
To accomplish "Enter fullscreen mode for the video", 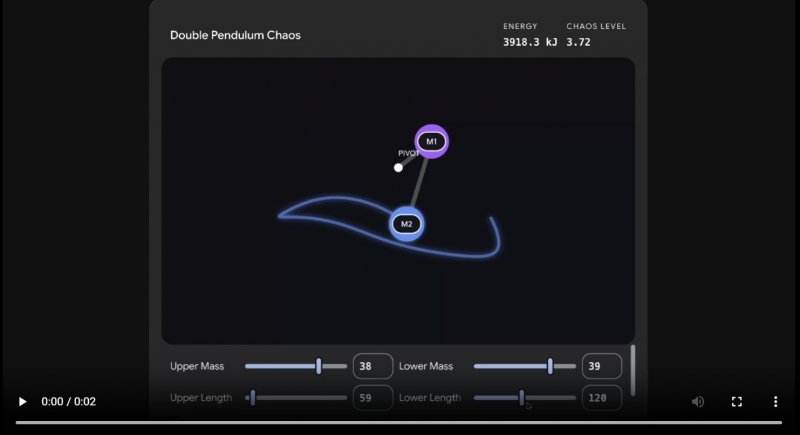I will pos(737,401).
